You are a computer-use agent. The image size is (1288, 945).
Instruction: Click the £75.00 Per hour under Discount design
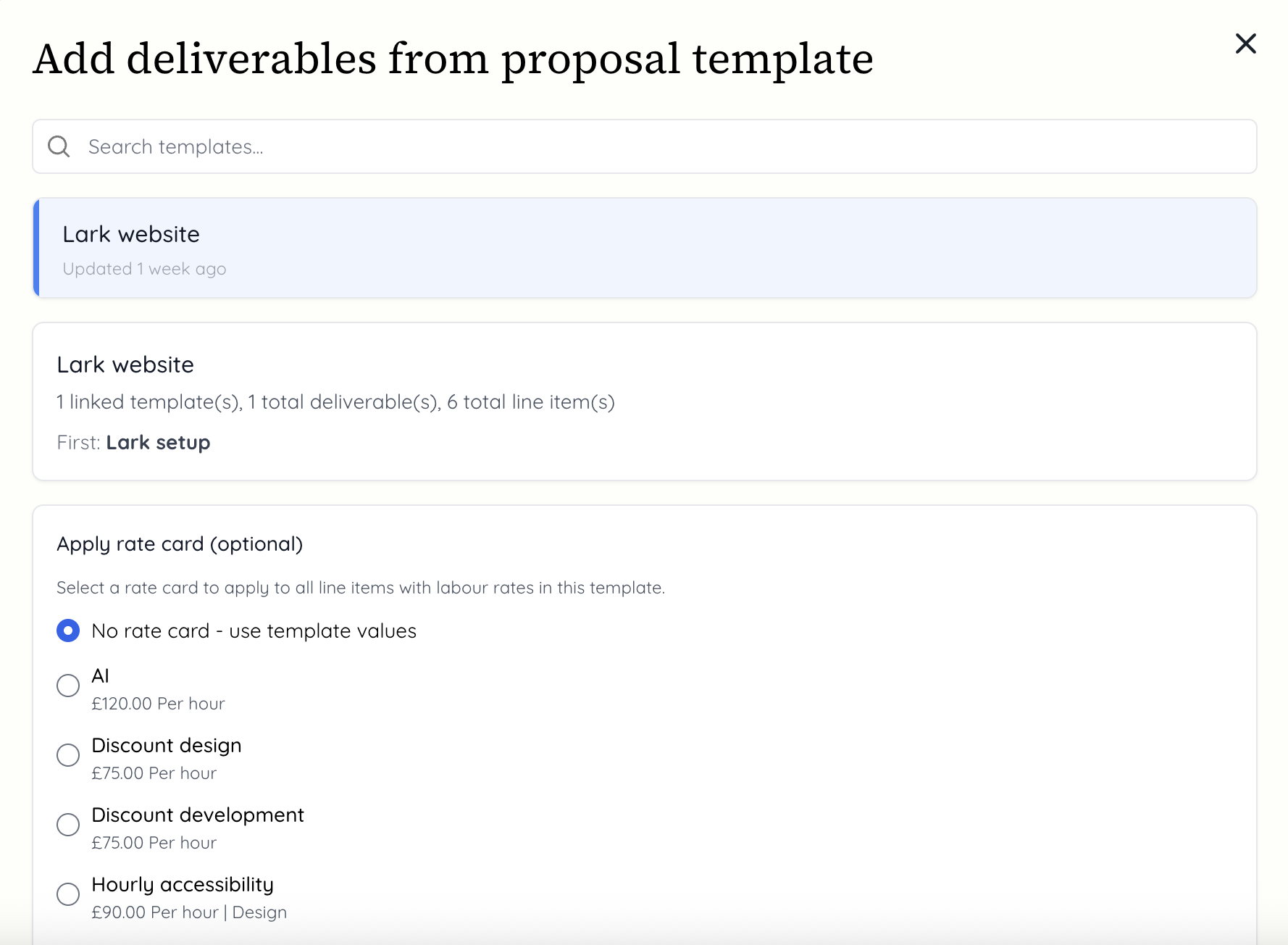coord(153,773)
